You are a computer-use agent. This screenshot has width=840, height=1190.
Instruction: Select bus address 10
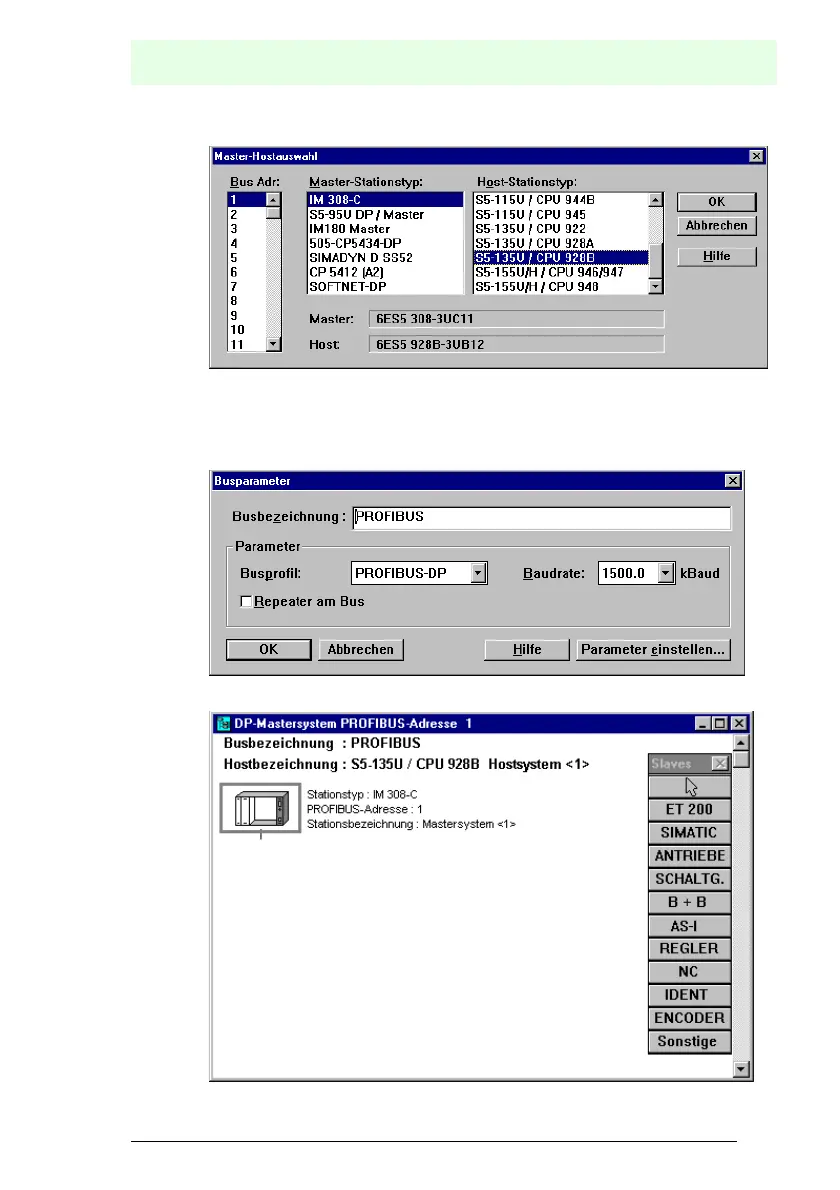pyautogui.click(x=247, y=330)
